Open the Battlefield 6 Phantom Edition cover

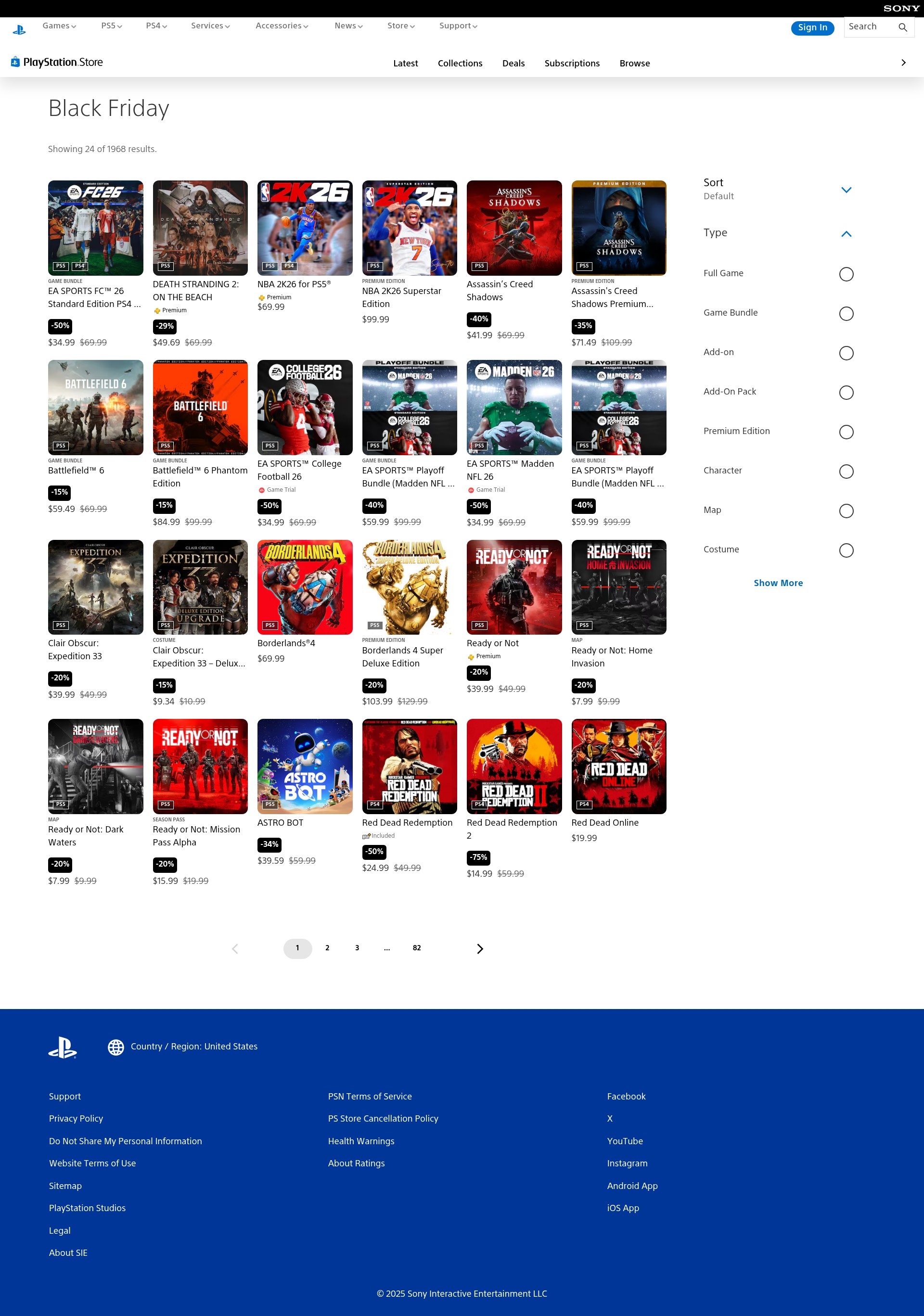click(x=200, y=408)
